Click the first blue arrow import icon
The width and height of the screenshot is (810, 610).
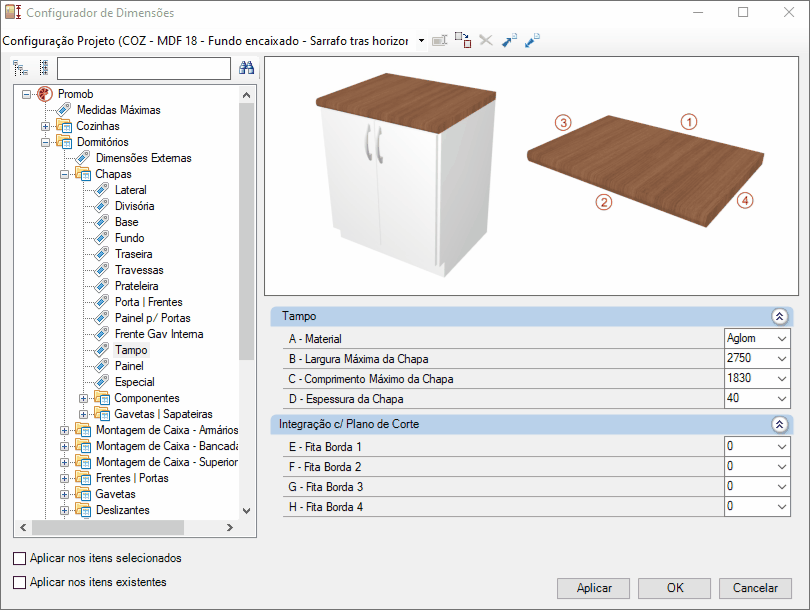point(509,40)
